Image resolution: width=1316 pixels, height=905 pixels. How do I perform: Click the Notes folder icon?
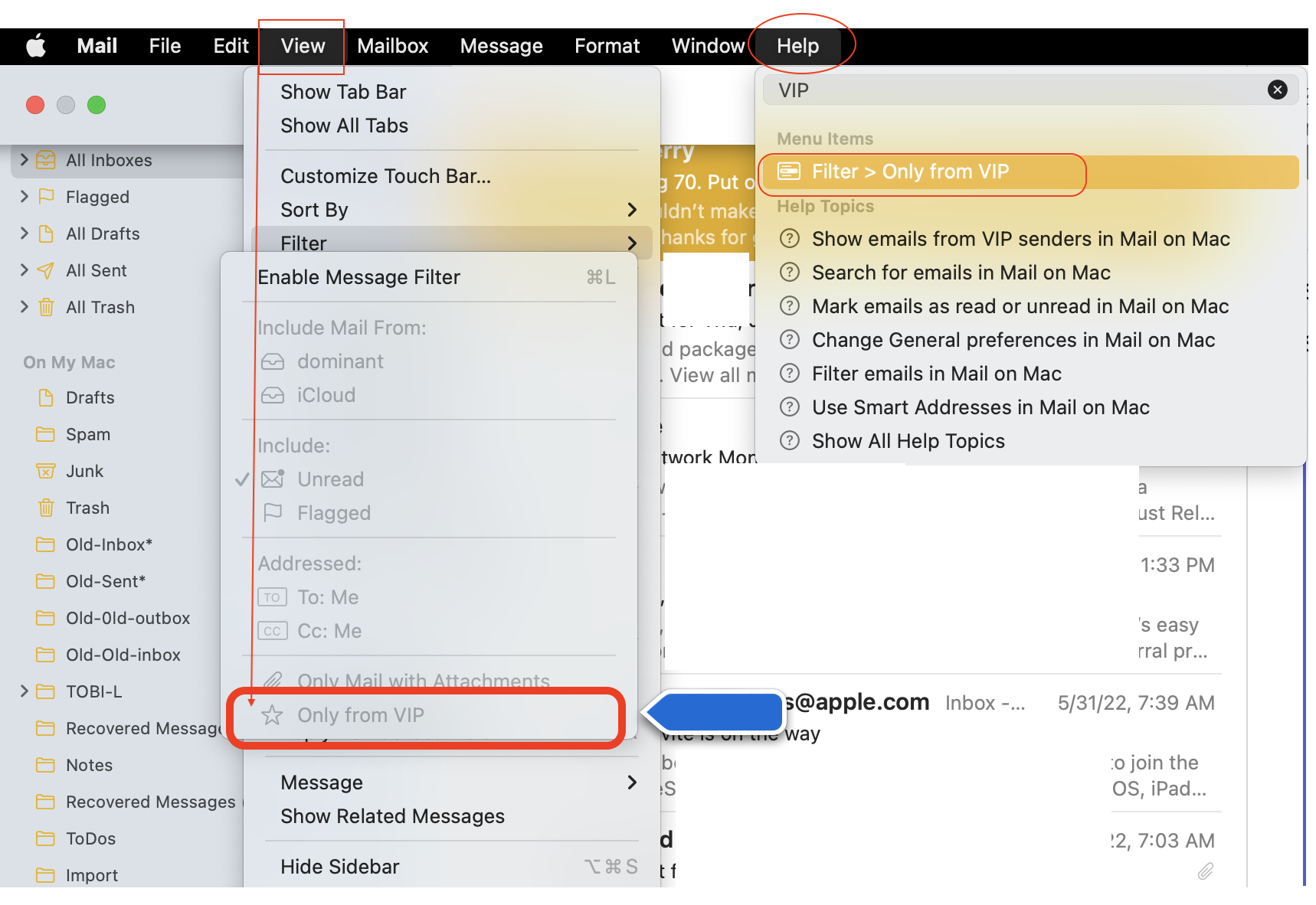(x=46, y=765)
